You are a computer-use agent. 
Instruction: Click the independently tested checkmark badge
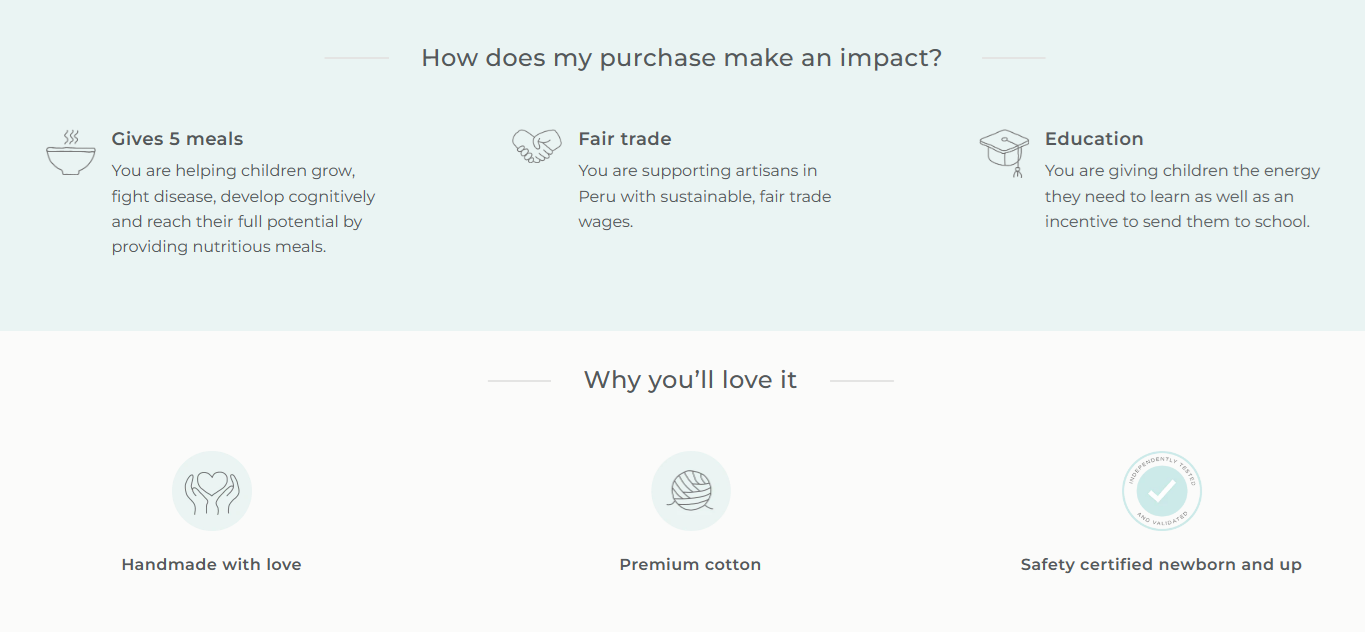point(1161,491)
